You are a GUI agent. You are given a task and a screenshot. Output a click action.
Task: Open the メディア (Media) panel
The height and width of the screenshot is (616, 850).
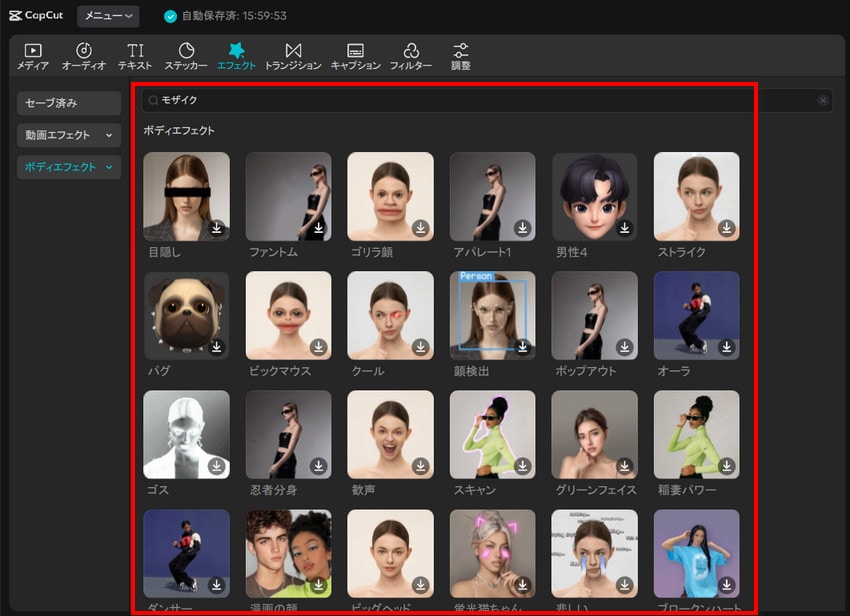33,56
